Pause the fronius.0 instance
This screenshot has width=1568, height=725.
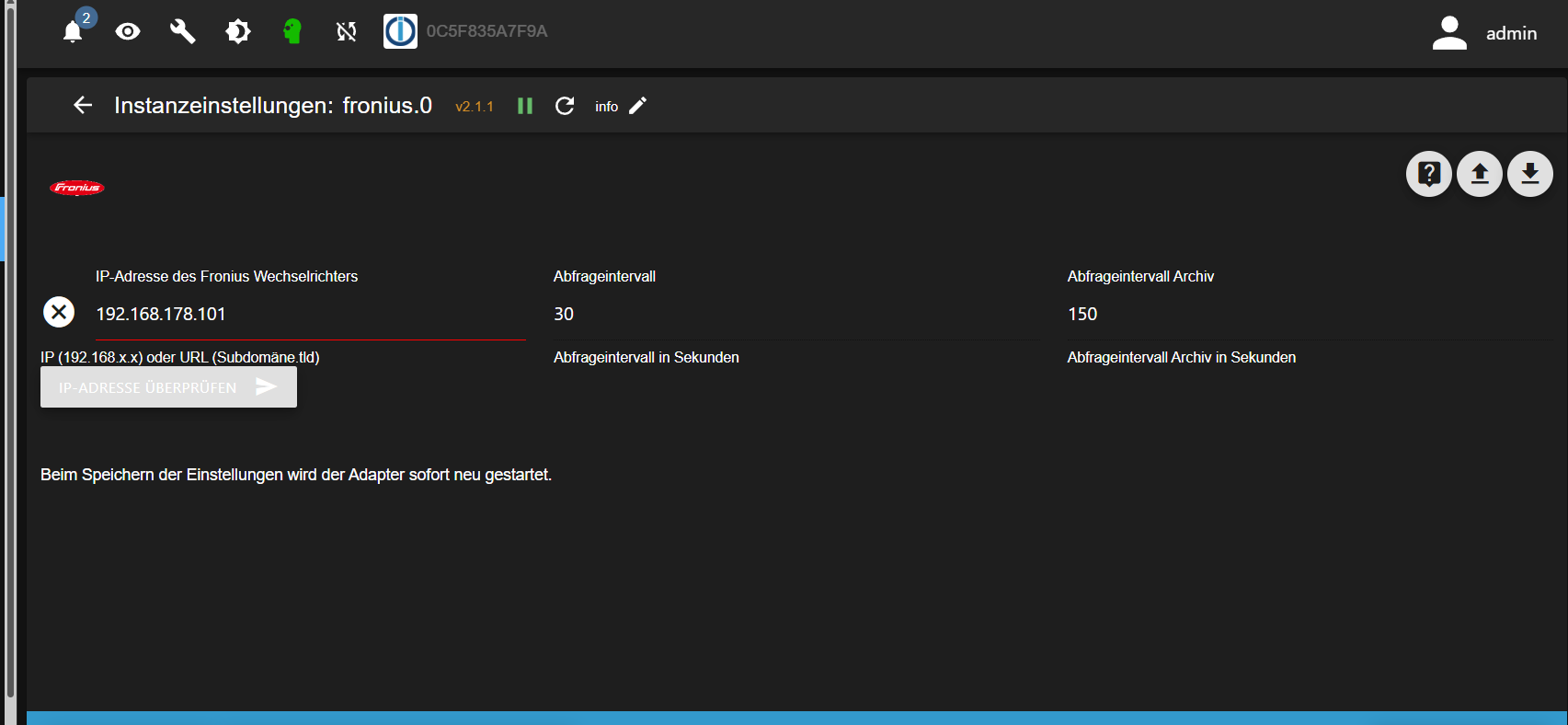click(x=525, y=106)
